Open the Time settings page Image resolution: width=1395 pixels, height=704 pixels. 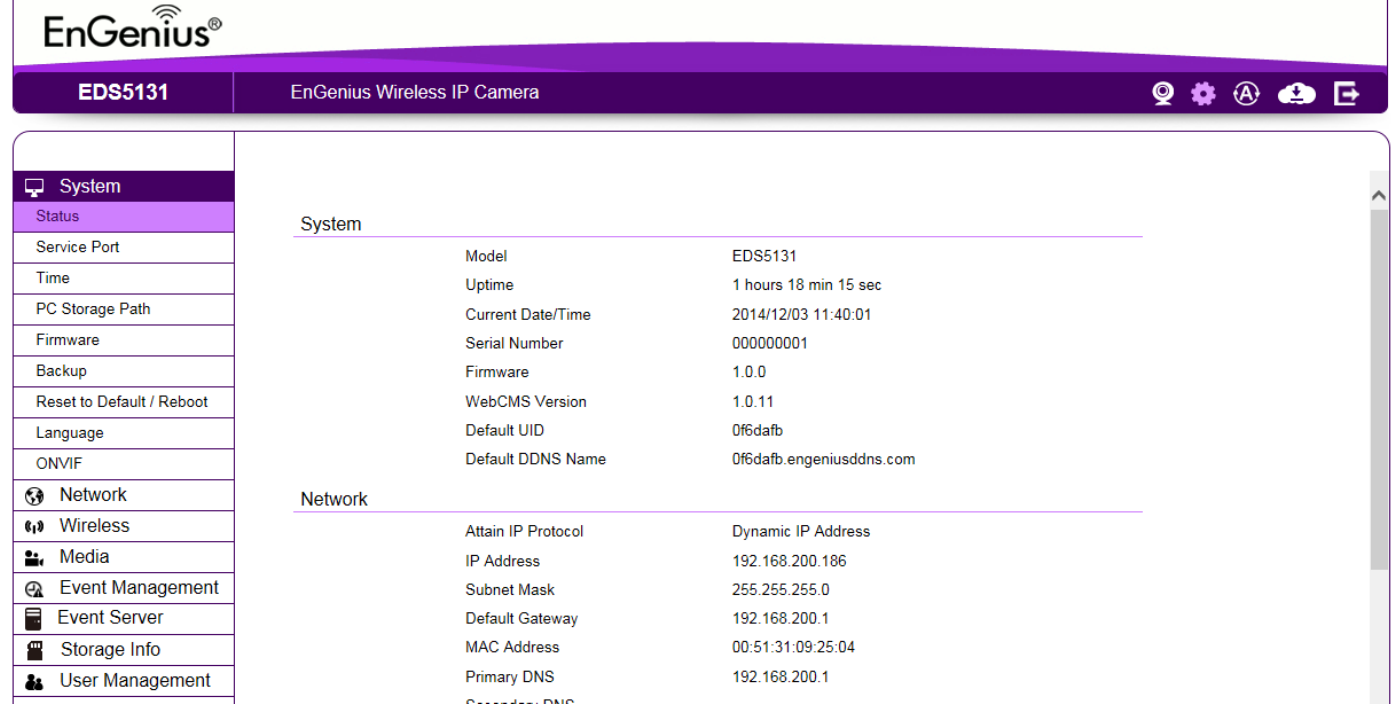124,279
